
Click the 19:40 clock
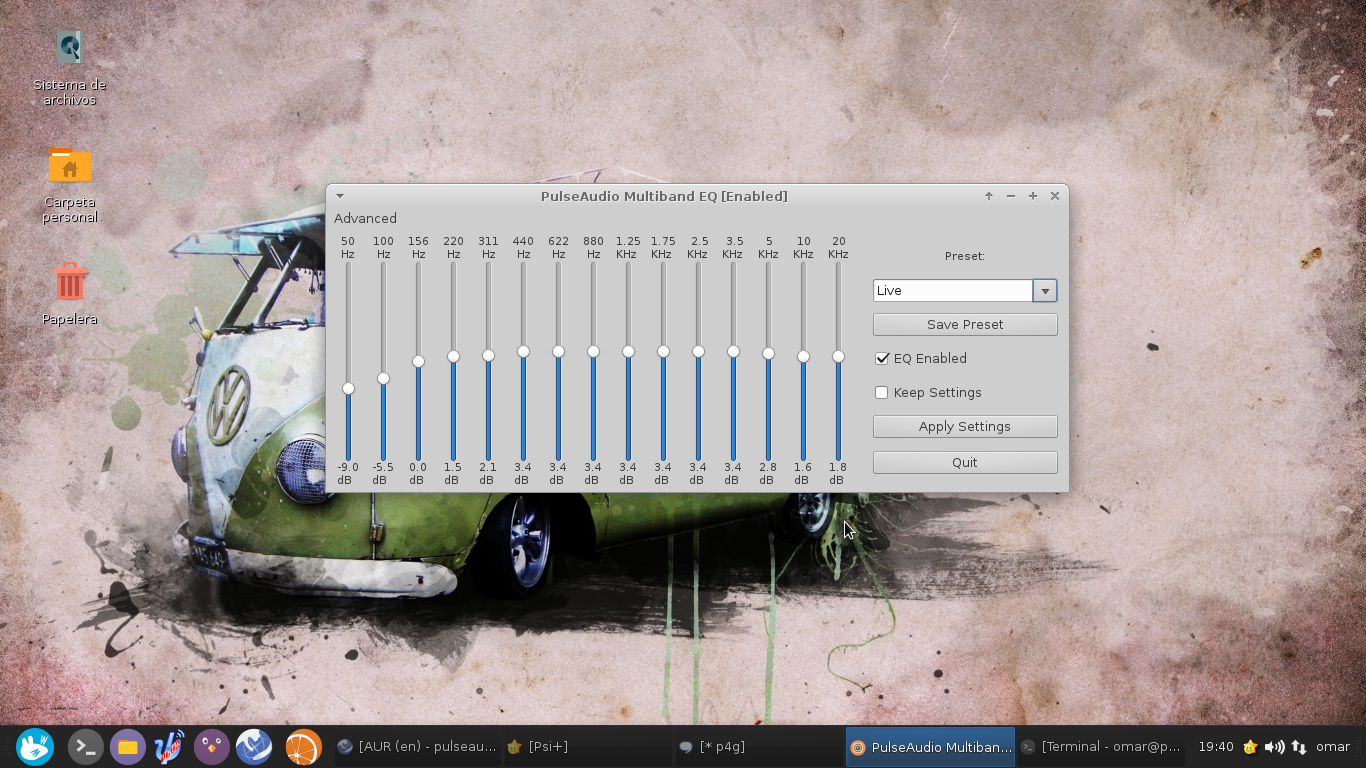pyautogui.click(x=1215, y=747)
